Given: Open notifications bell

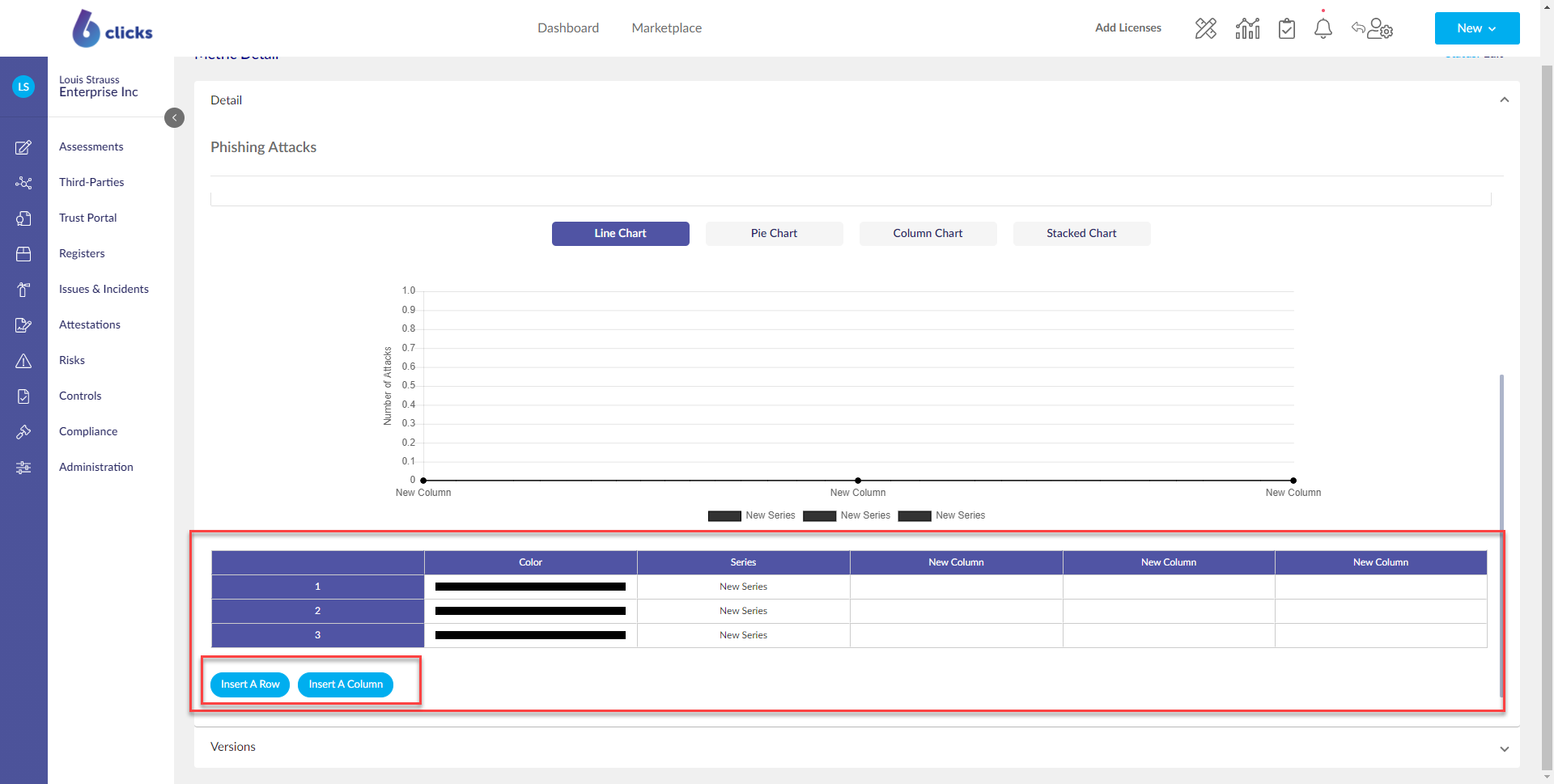Looking at the screenshot, I should 1323,28.
